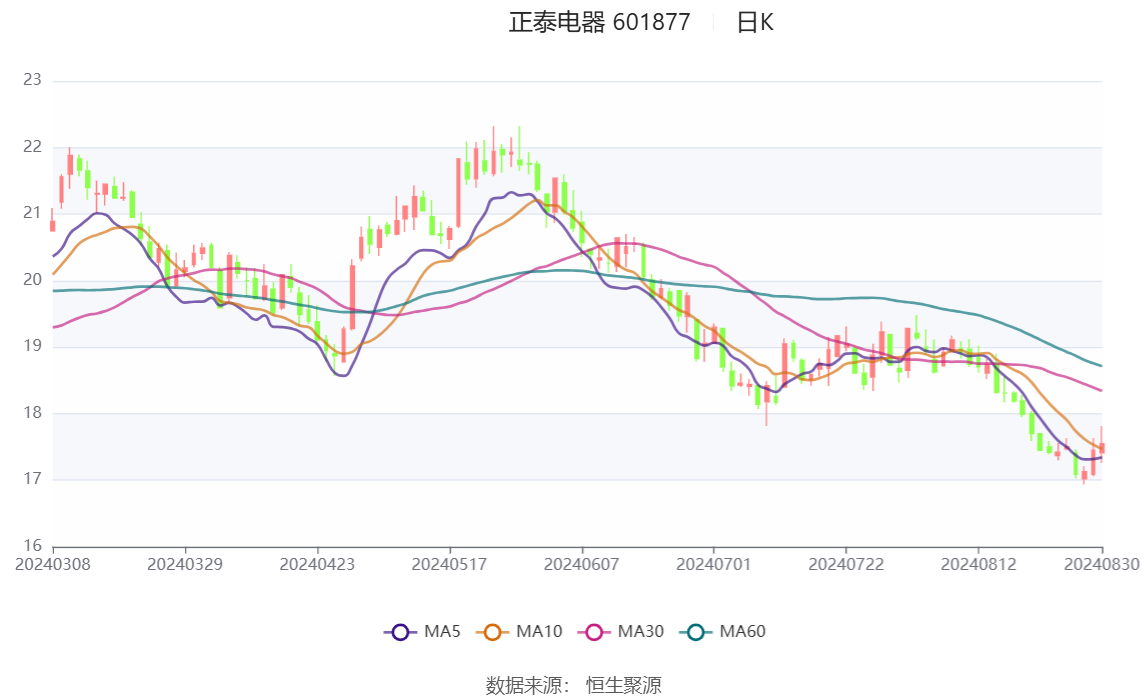The width and height of the screenshot is (1147, 699).
Task: Click the data source text 数据来源: 恒生聚源
Action: [574, 686]
